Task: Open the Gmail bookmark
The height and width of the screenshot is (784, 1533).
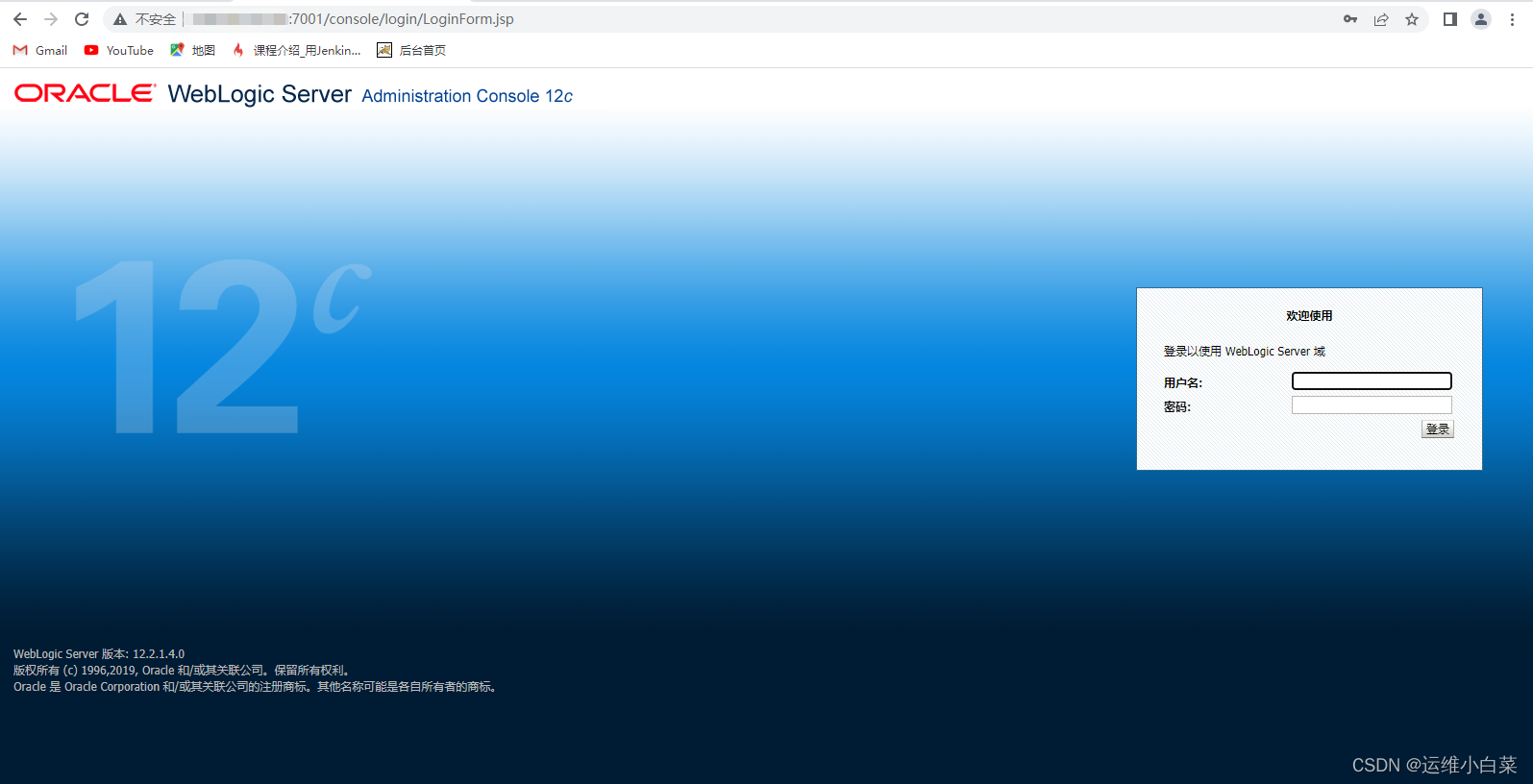Action: 40,50
